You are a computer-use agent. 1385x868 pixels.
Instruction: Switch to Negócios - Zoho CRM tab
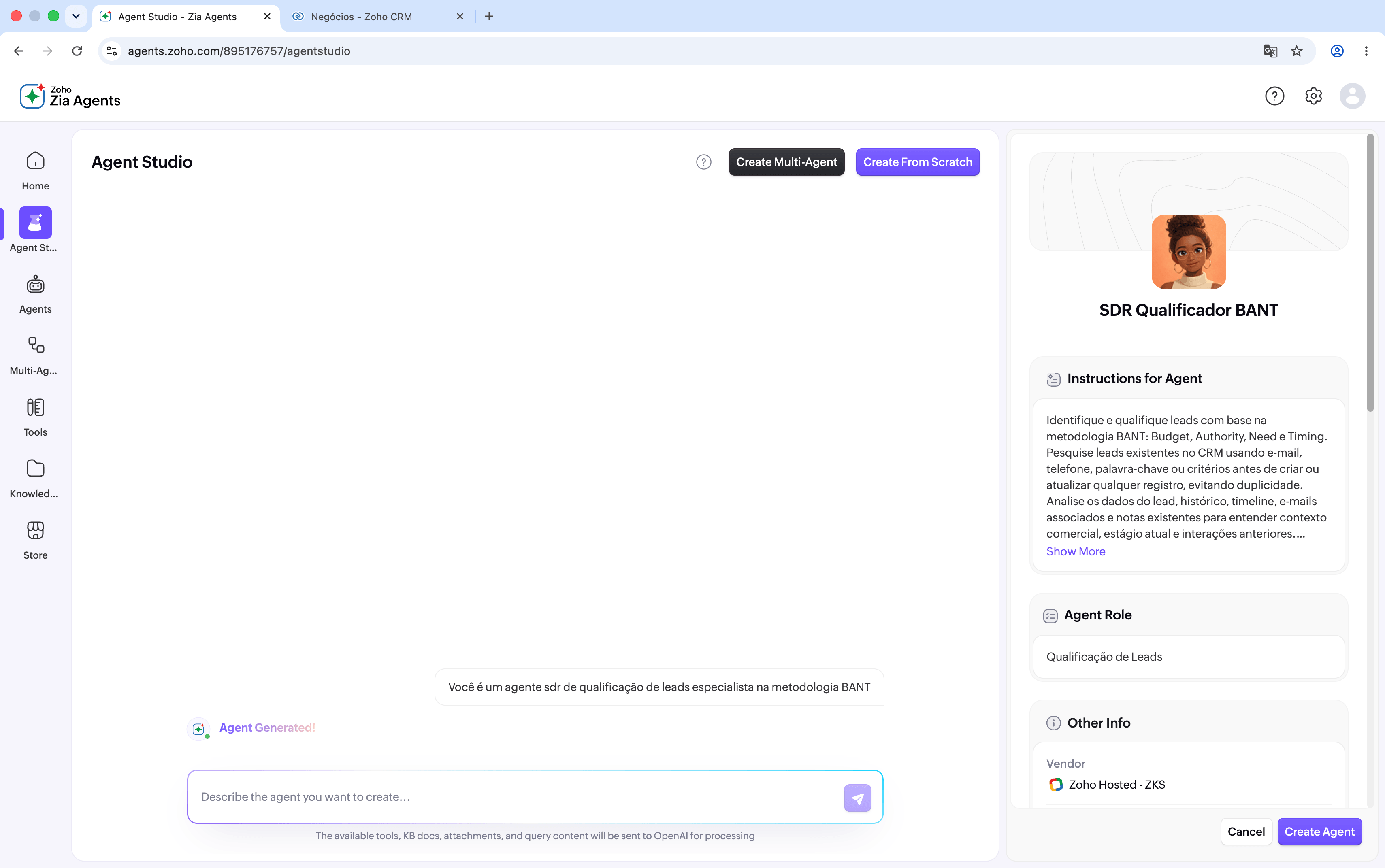[379, 17]
